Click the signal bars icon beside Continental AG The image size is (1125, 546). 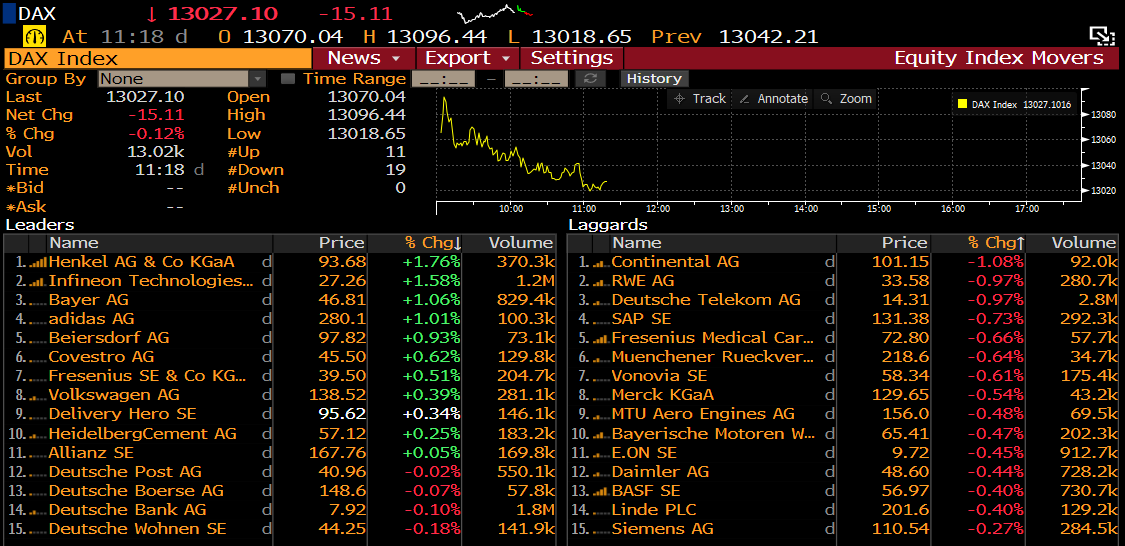602,262
